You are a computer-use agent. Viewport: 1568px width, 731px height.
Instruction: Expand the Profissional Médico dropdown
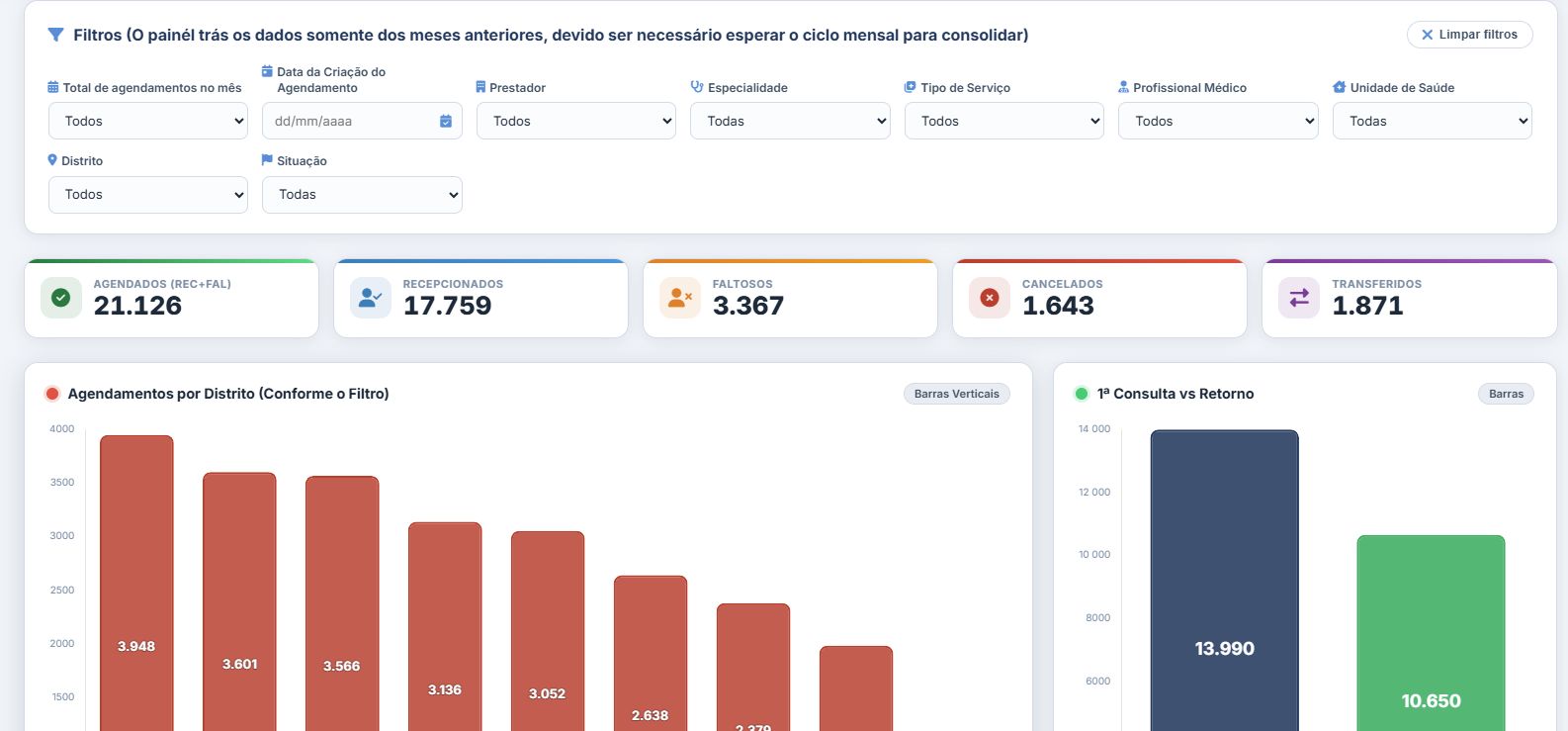pyautogui.click(x=1218, y=121)
